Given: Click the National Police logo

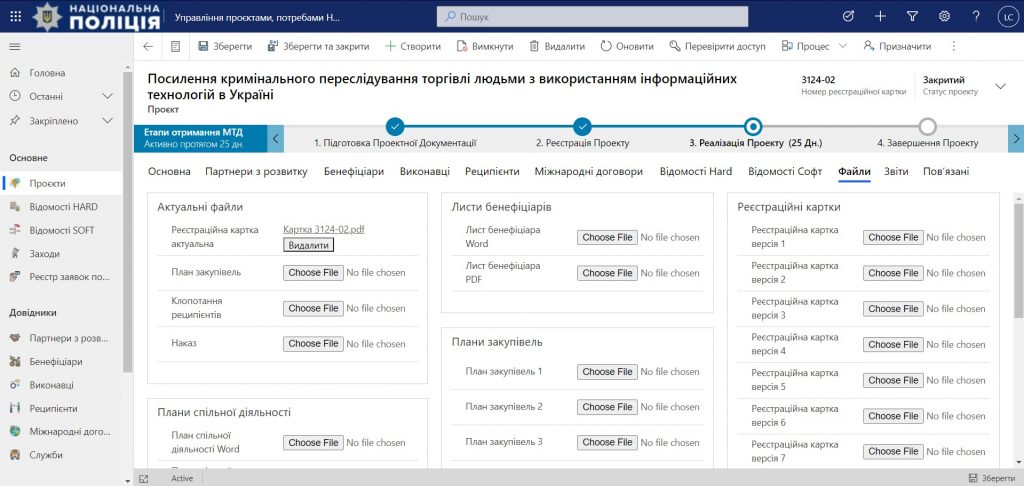Looking at the screenshot, I should 97,16.
